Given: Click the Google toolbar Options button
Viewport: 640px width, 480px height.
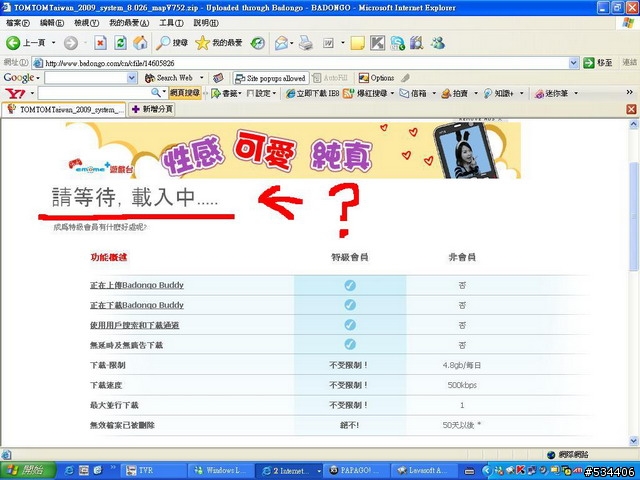Looking at the screenshot, I should click(376, 78).
